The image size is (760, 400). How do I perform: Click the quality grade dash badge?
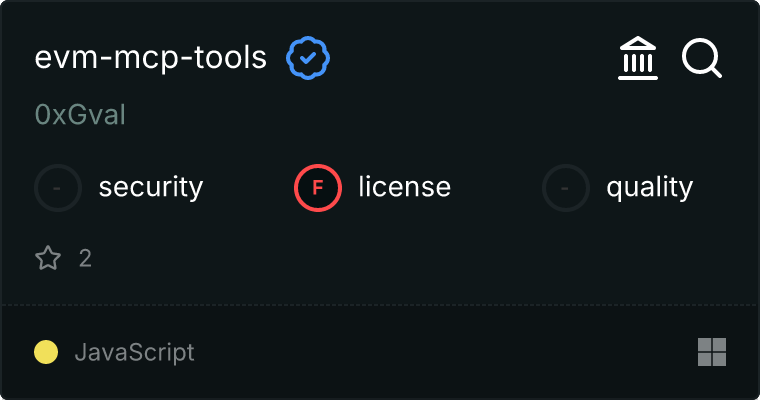click(x=566, y=187)
